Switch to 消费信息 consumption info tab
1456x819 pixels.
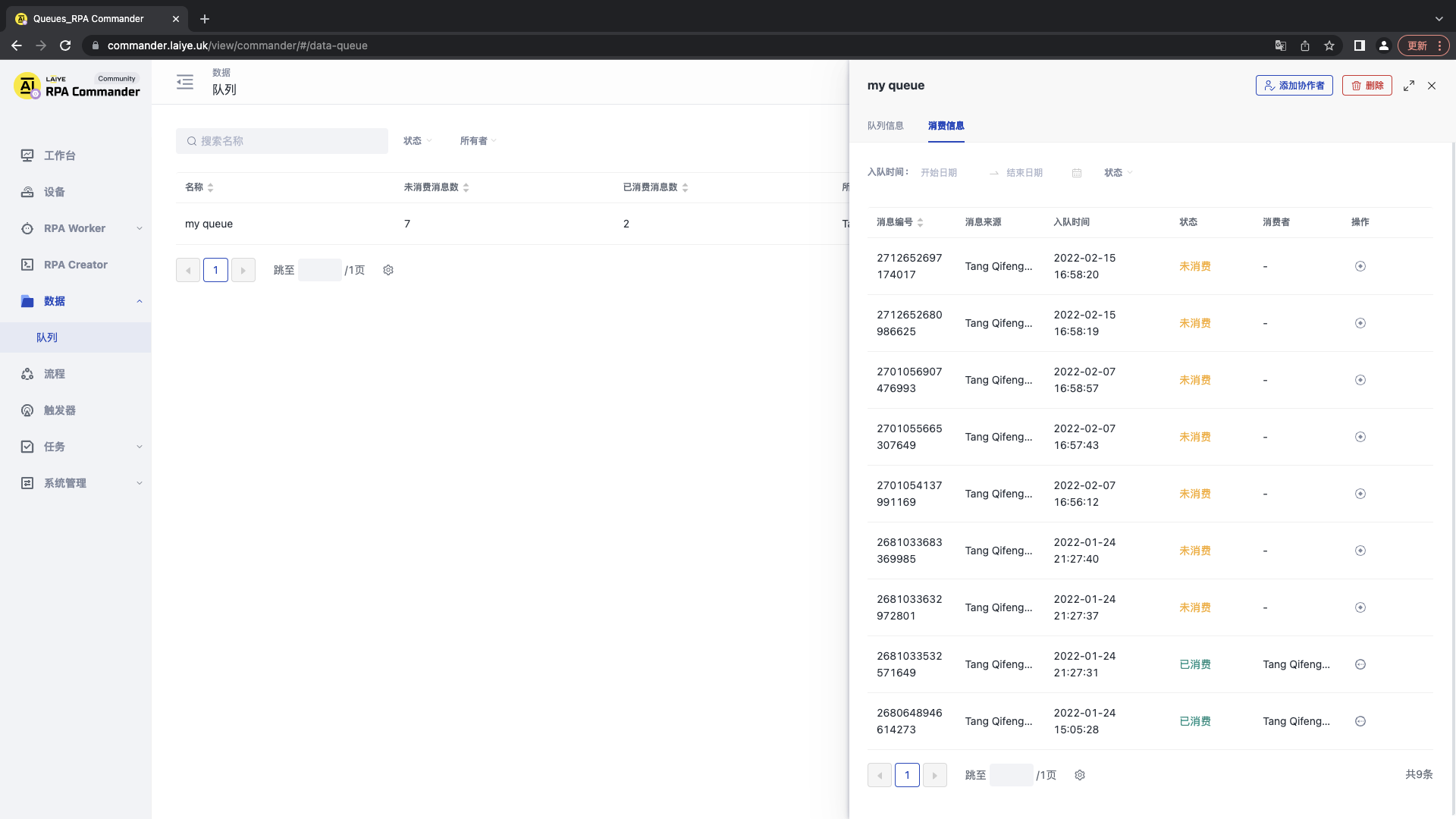946,126
